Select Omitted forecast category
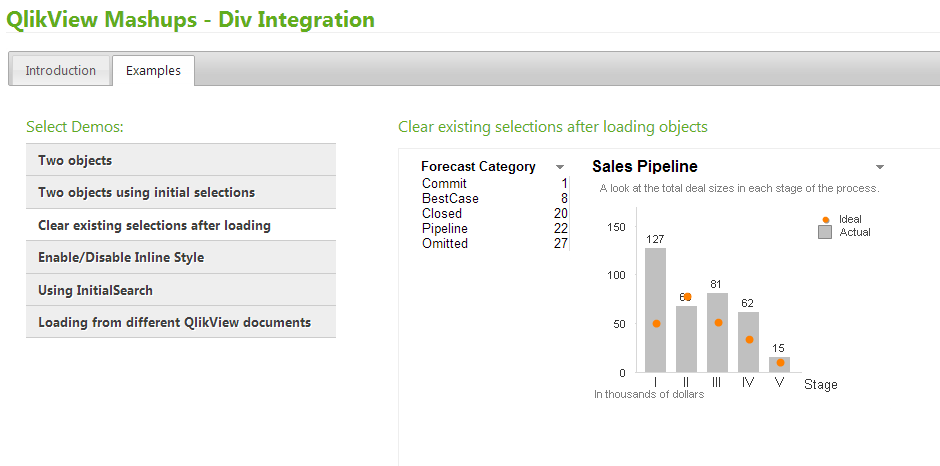 (445, 244)
